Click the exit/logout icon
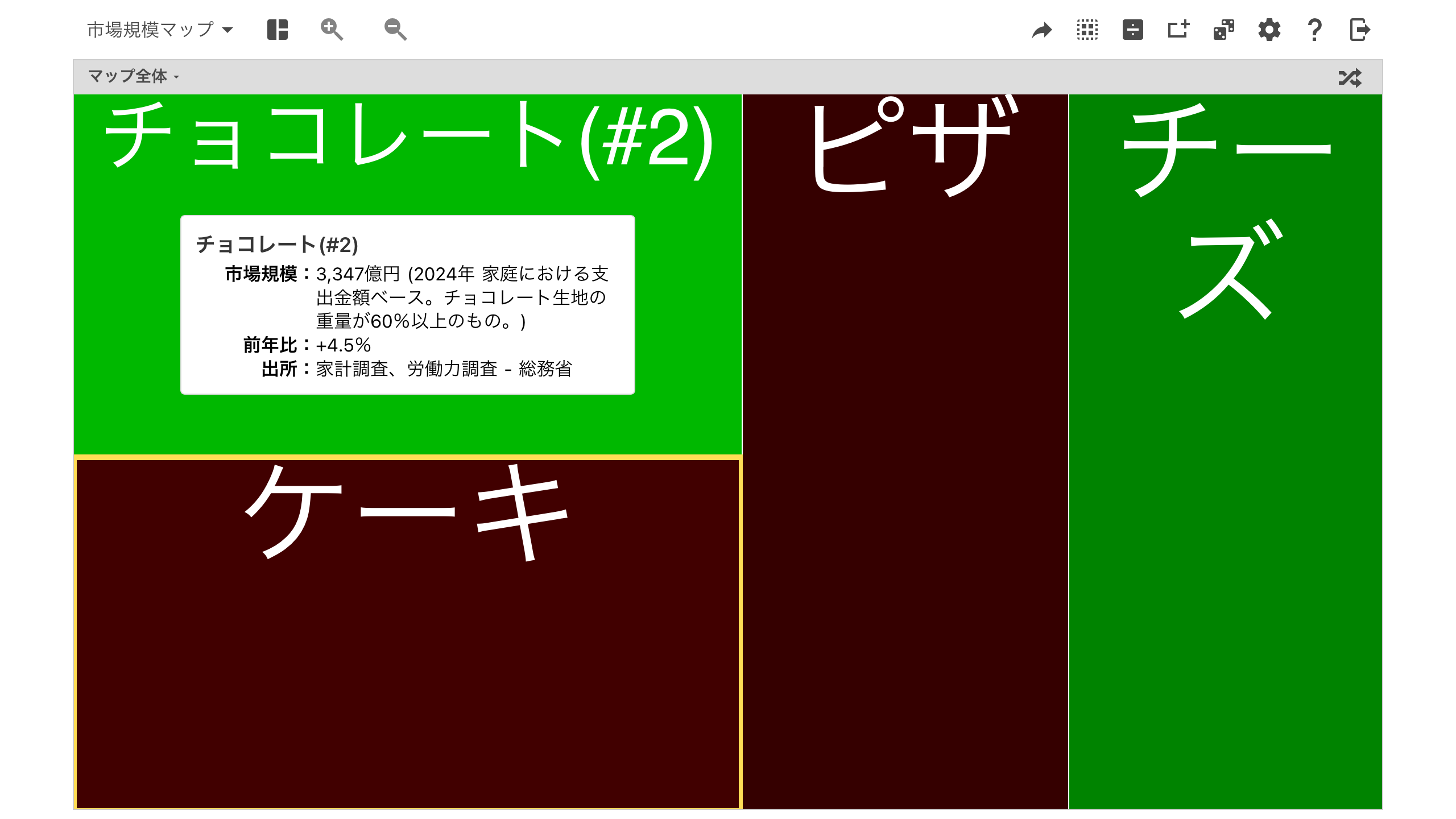This screenshot has height=819, width=1456. [x=1360, y=30]
